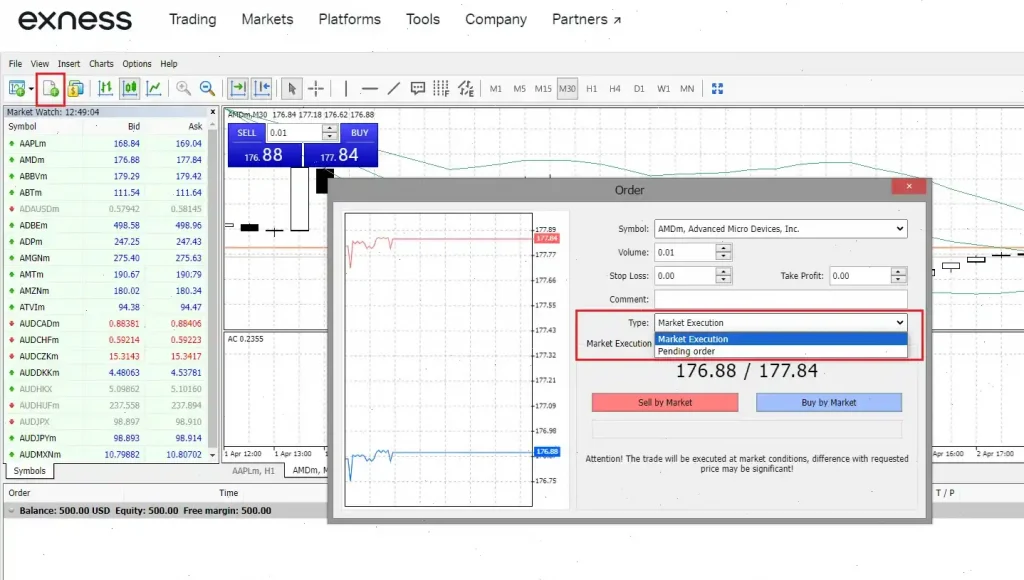Toggle the chart shift button
Viewport: 1024px width, 580px height.
point(262,88)
